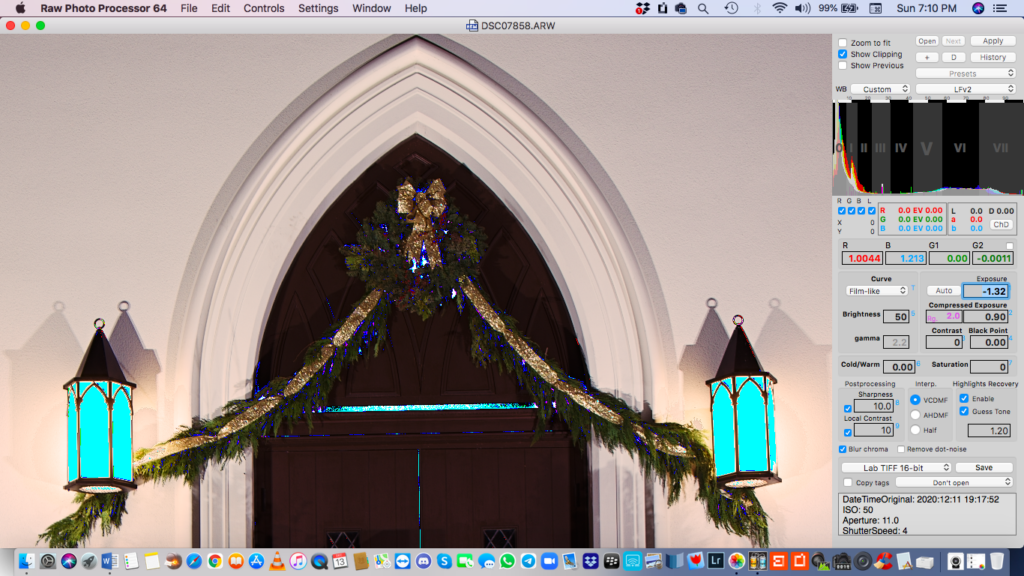Tick the Copy tags checkbox
Image resolution: width=1024 pixels, height=576 pixels.
point(848,483)
